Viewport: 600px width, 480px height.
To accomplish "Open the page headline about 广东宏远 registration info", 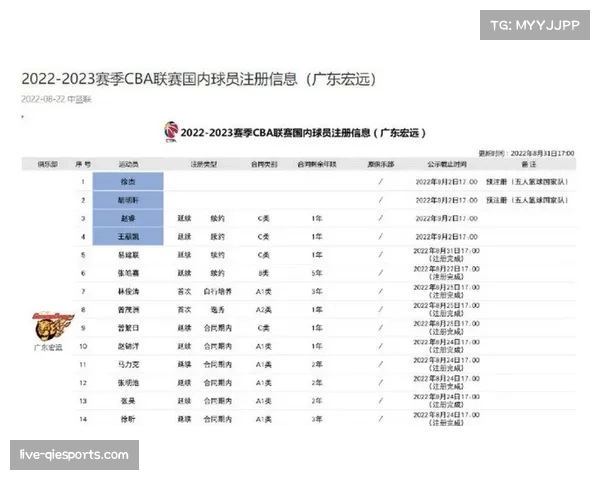I will coord(199,79).
